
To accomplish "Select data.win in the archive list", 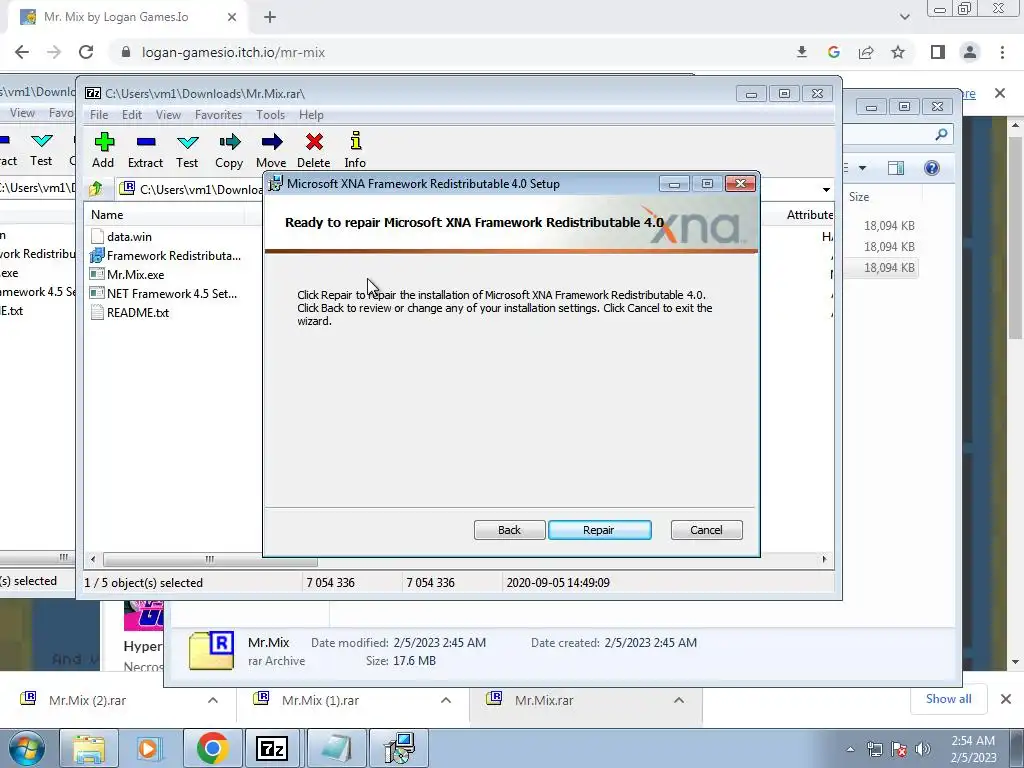I will (129, 236).
